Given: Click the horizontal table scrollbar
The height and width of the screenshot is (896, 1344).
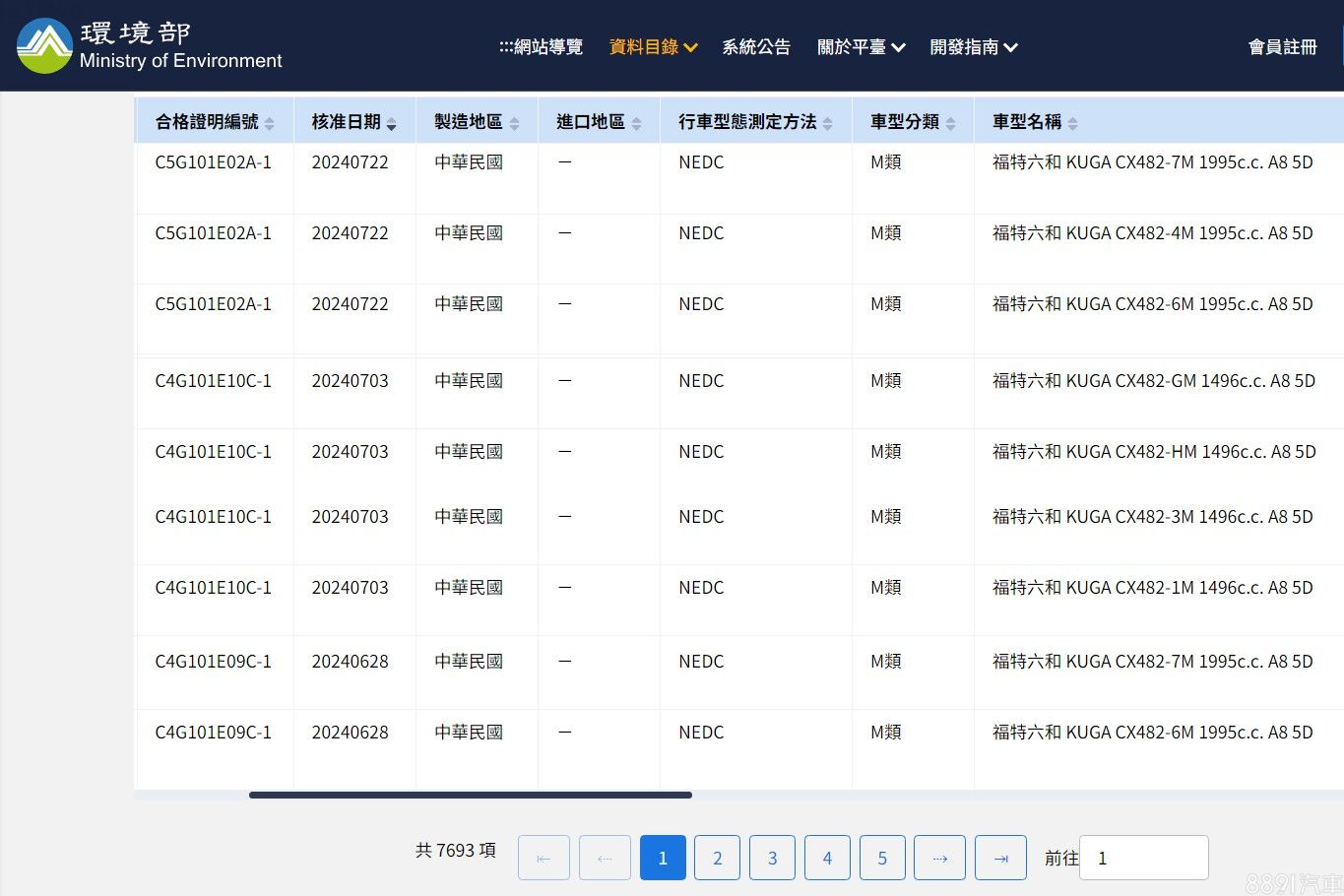Looking at the screenshot, I should pyautogui.click(x=470, y=795).
